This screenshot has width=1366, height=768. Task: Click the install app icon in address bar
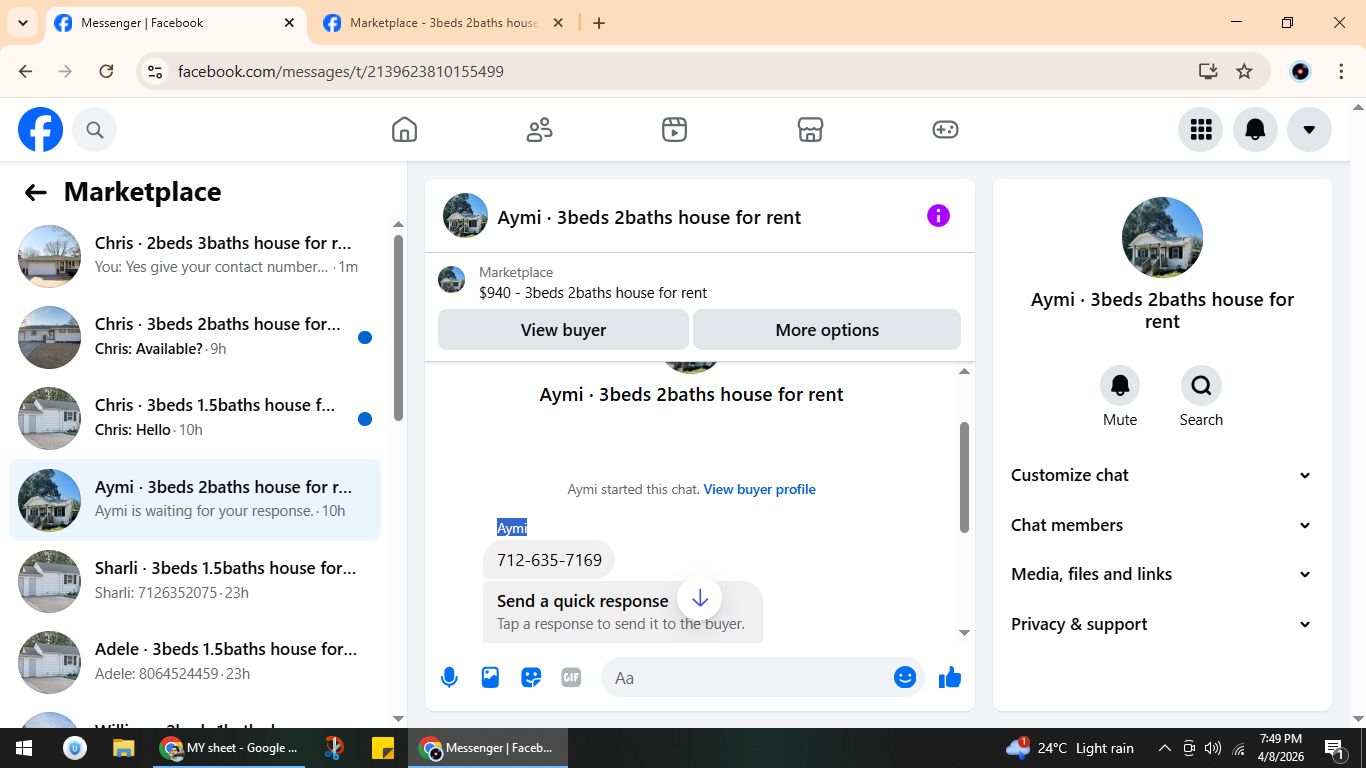click(1208, 71)
